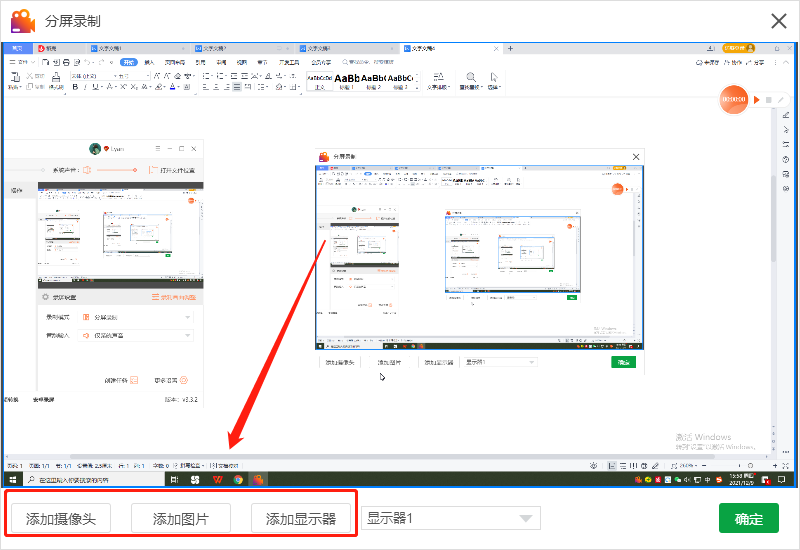Click Underline U icon in previewed ribbon
Image resolution: width=800 pixels, height=550 pixels.
(x=95, y=87)
